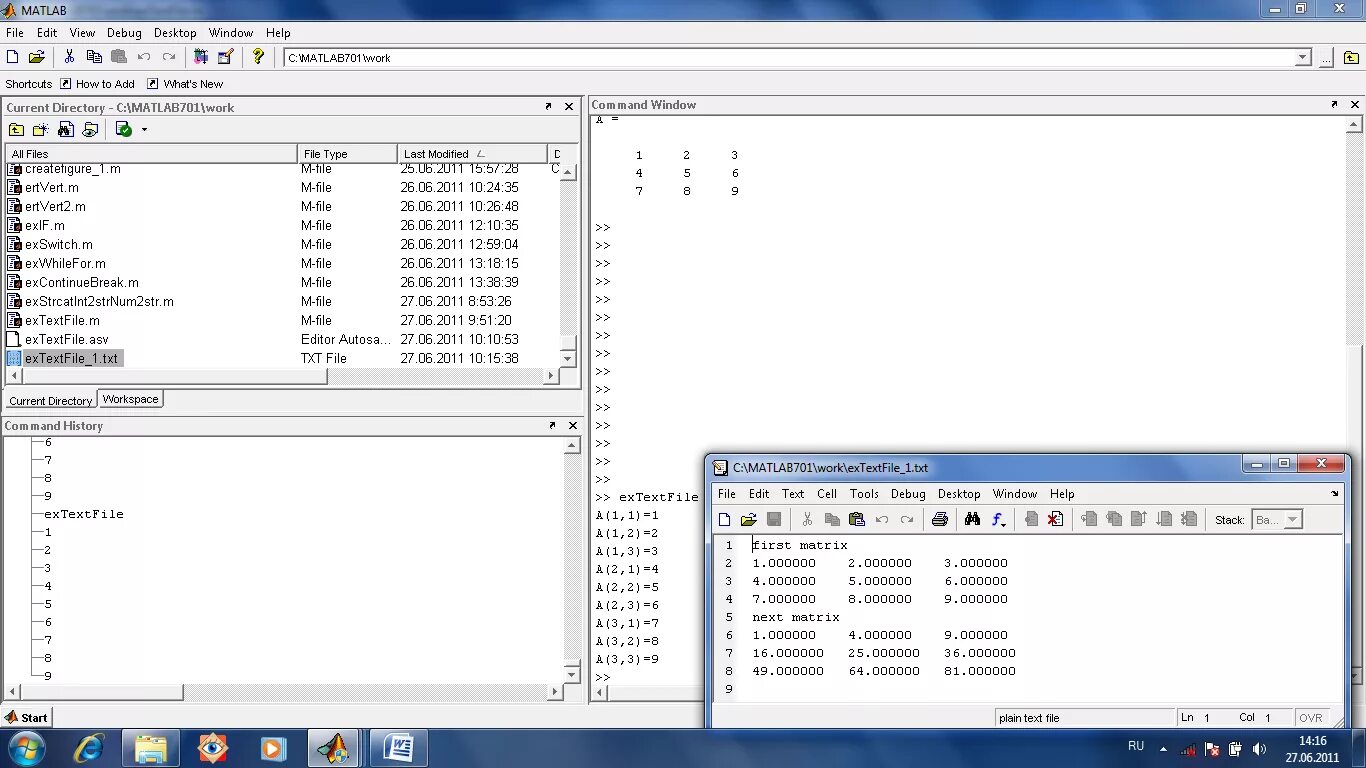Open File menu in main MATLAB window

tap(15, 33)
